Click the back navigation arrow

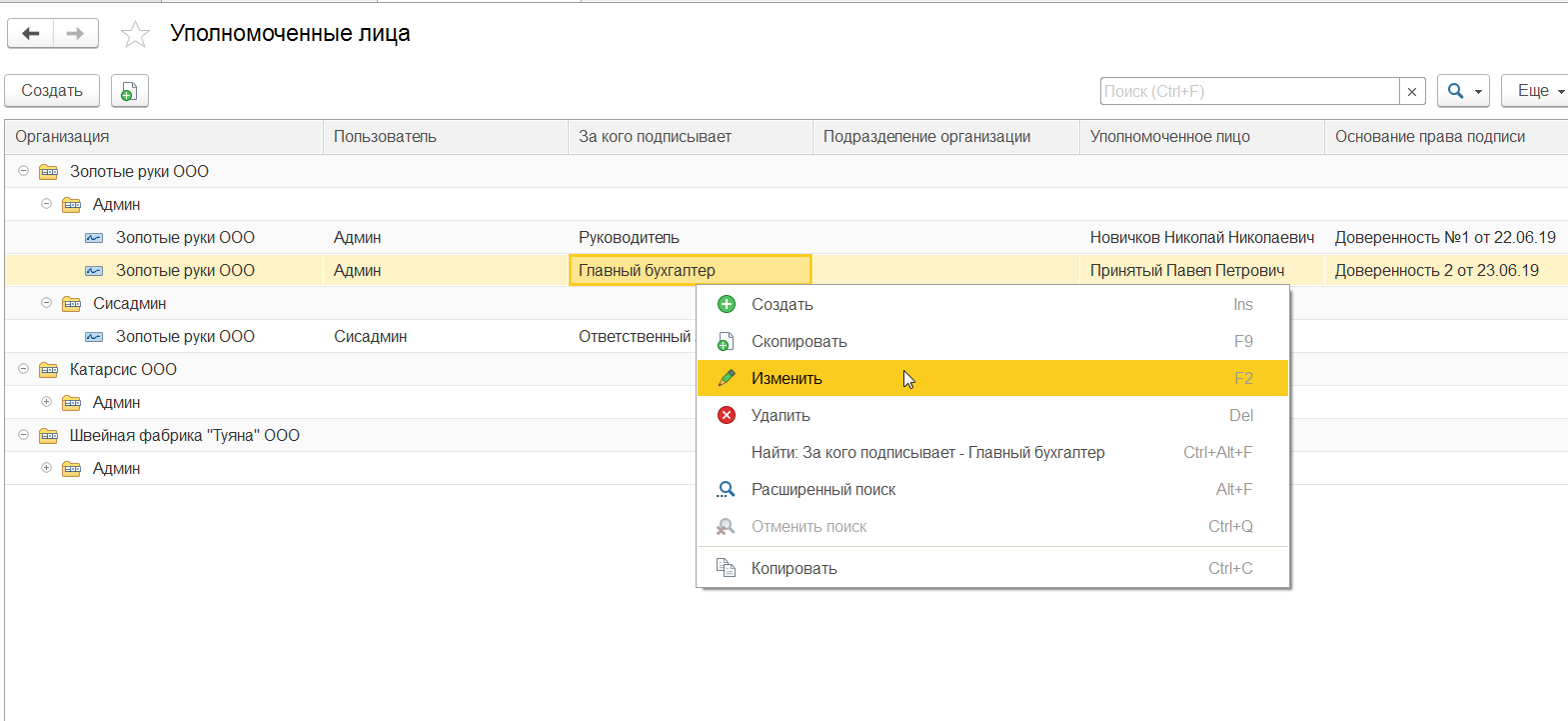pyautogui.click(x=31, y=34)
